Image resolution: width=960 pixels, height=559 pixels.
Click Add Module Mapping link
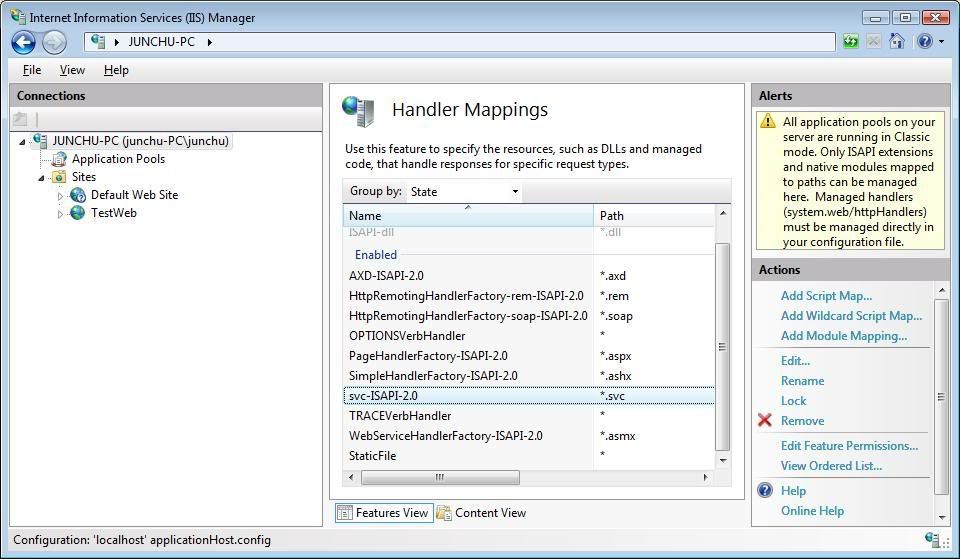(844, 336)
